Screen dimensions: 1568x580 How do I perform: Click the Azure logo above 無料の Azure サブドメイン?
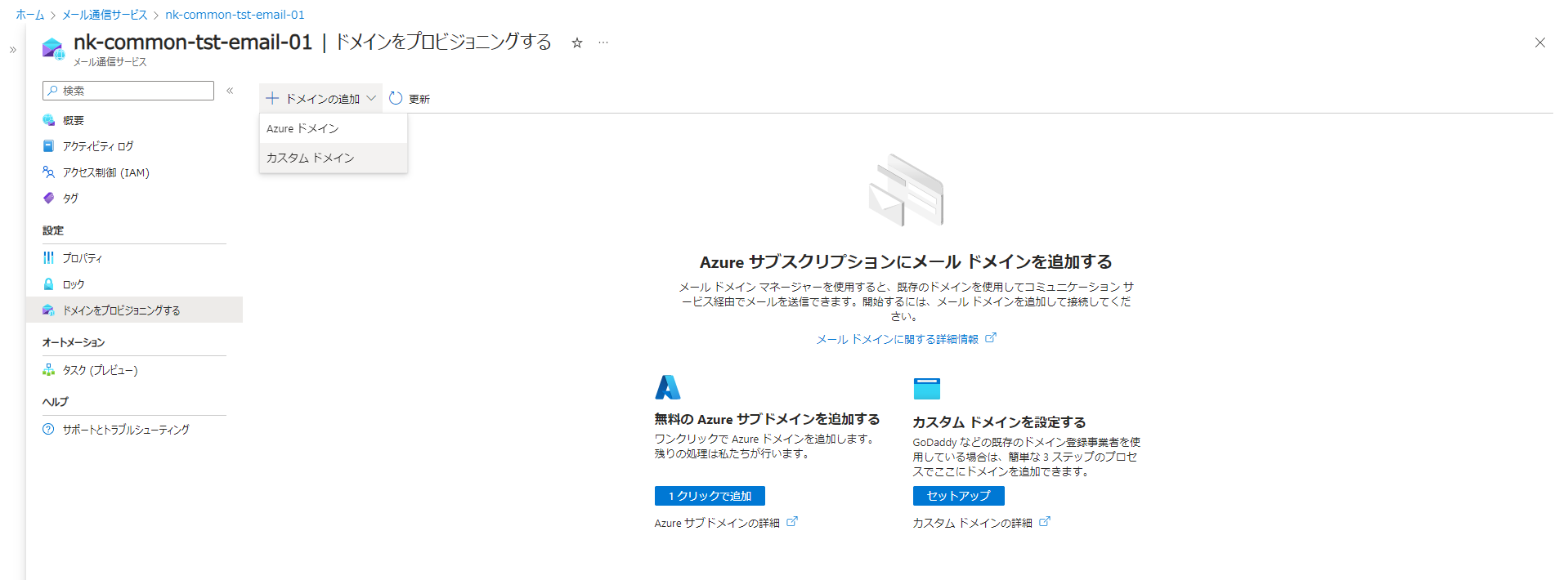668,387
